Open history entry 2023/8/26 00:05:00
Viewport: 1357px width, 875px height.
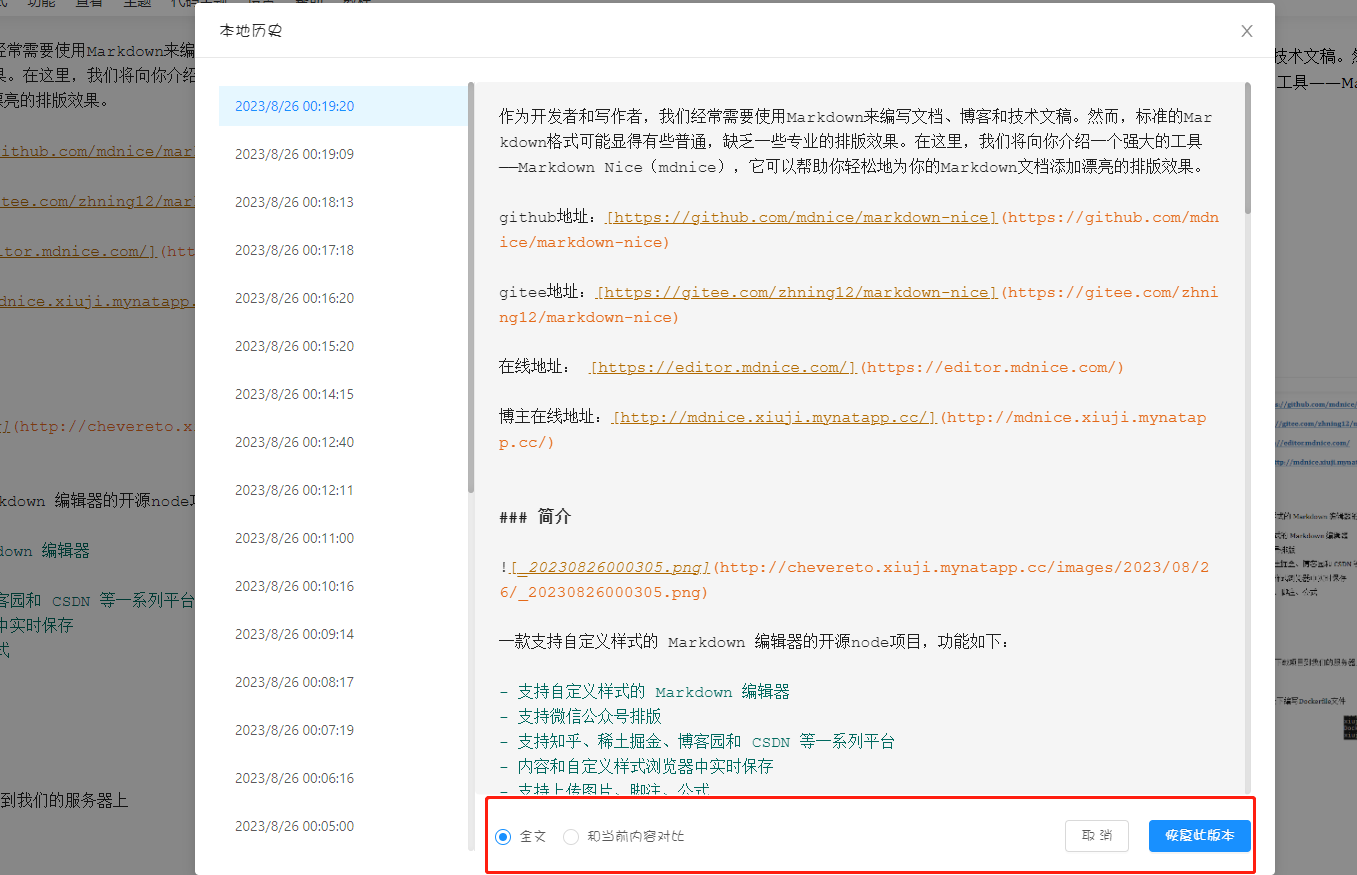[343, 826]
